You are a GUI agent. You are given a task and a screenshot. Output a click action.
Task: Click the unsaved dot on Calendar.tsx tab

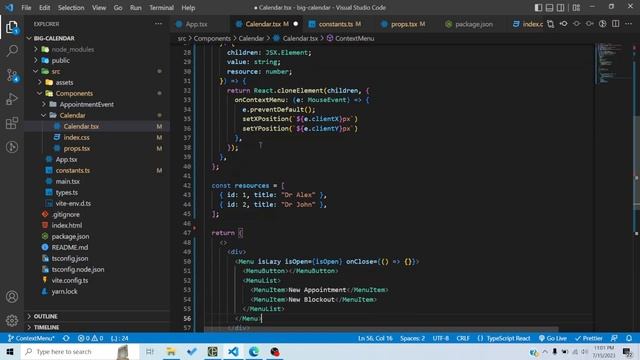[x=296, y=24]
